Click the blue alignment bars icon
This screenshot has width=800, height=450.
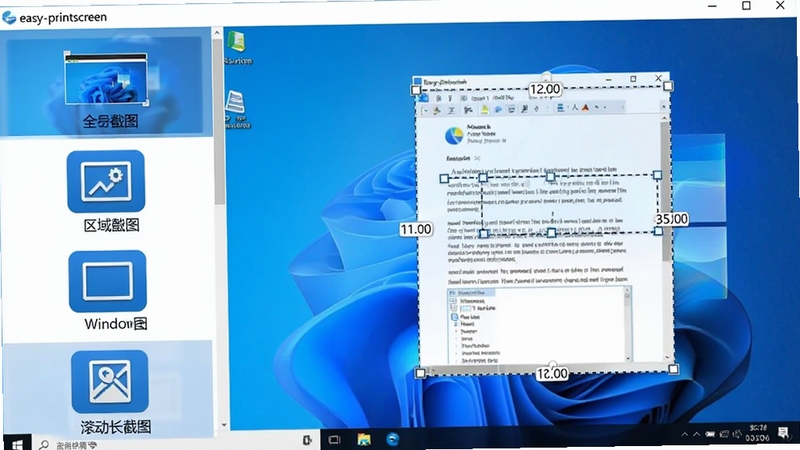[x=560, y=108]
